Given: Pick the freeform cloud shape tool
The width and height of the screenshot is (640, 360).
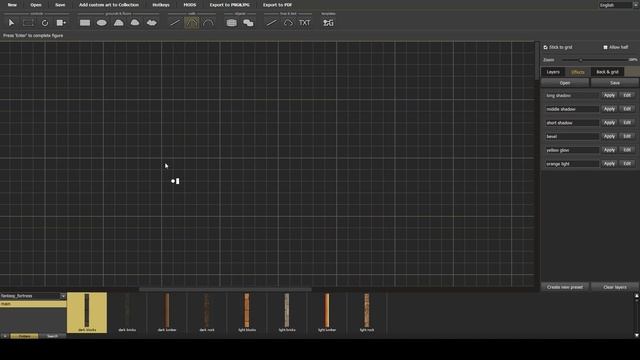Looking at the screenshot, I should tap(152, 23).
